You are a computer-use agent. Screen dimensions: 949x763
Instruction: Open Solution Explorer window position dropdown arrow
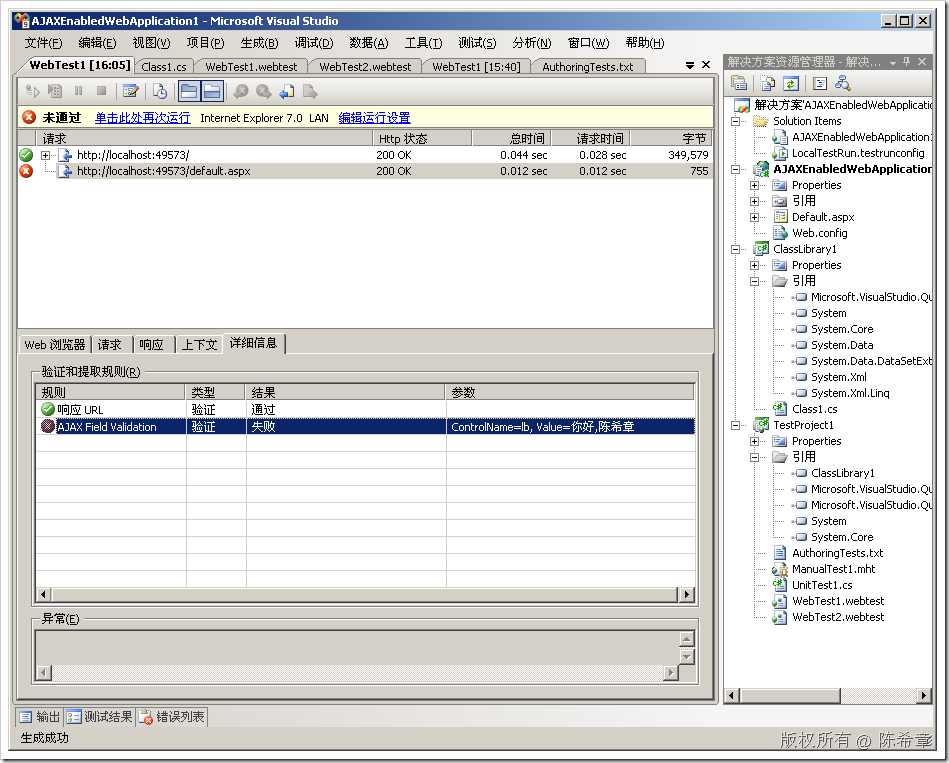pos(893,62)
